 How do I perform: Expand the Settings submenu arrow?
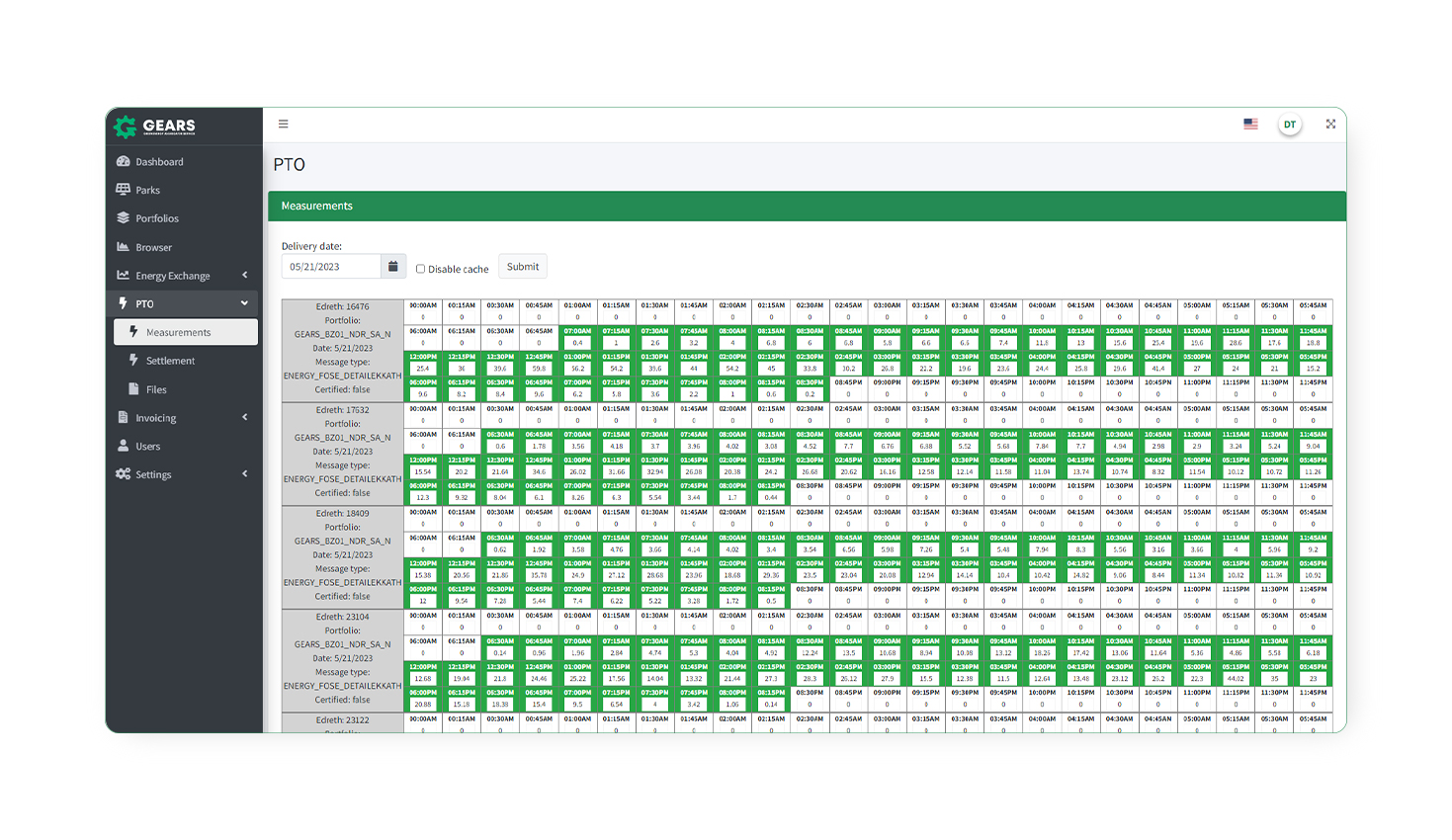245,474
